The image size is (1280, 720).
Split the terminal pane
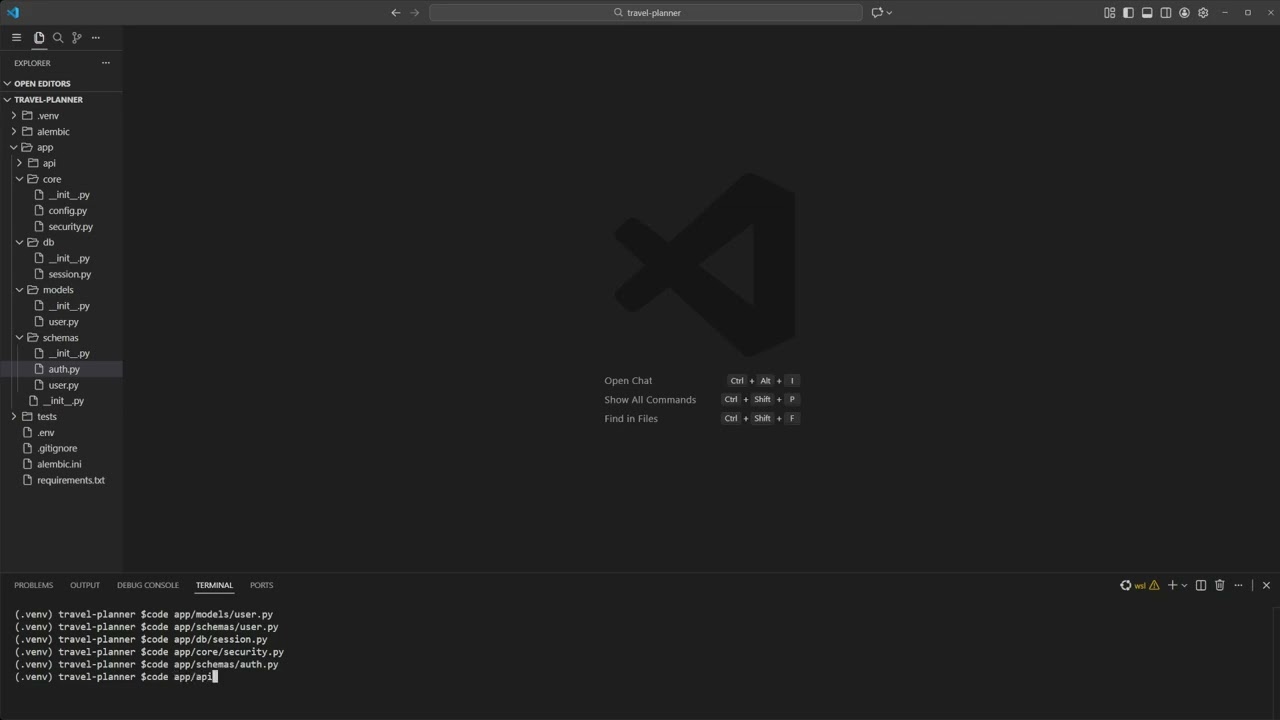click(x=1201, y=585)
